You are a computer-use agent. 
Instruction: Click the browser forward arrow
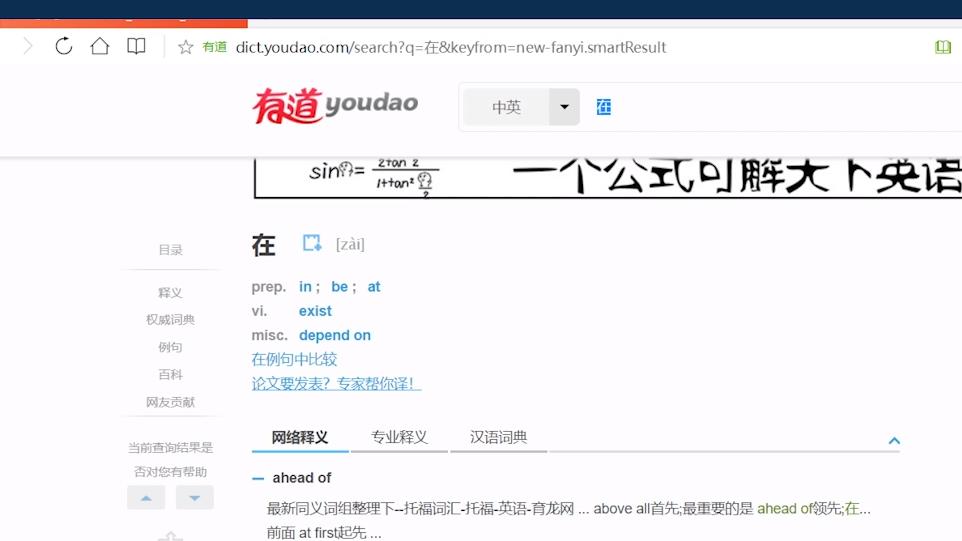(x=28, y=47)
